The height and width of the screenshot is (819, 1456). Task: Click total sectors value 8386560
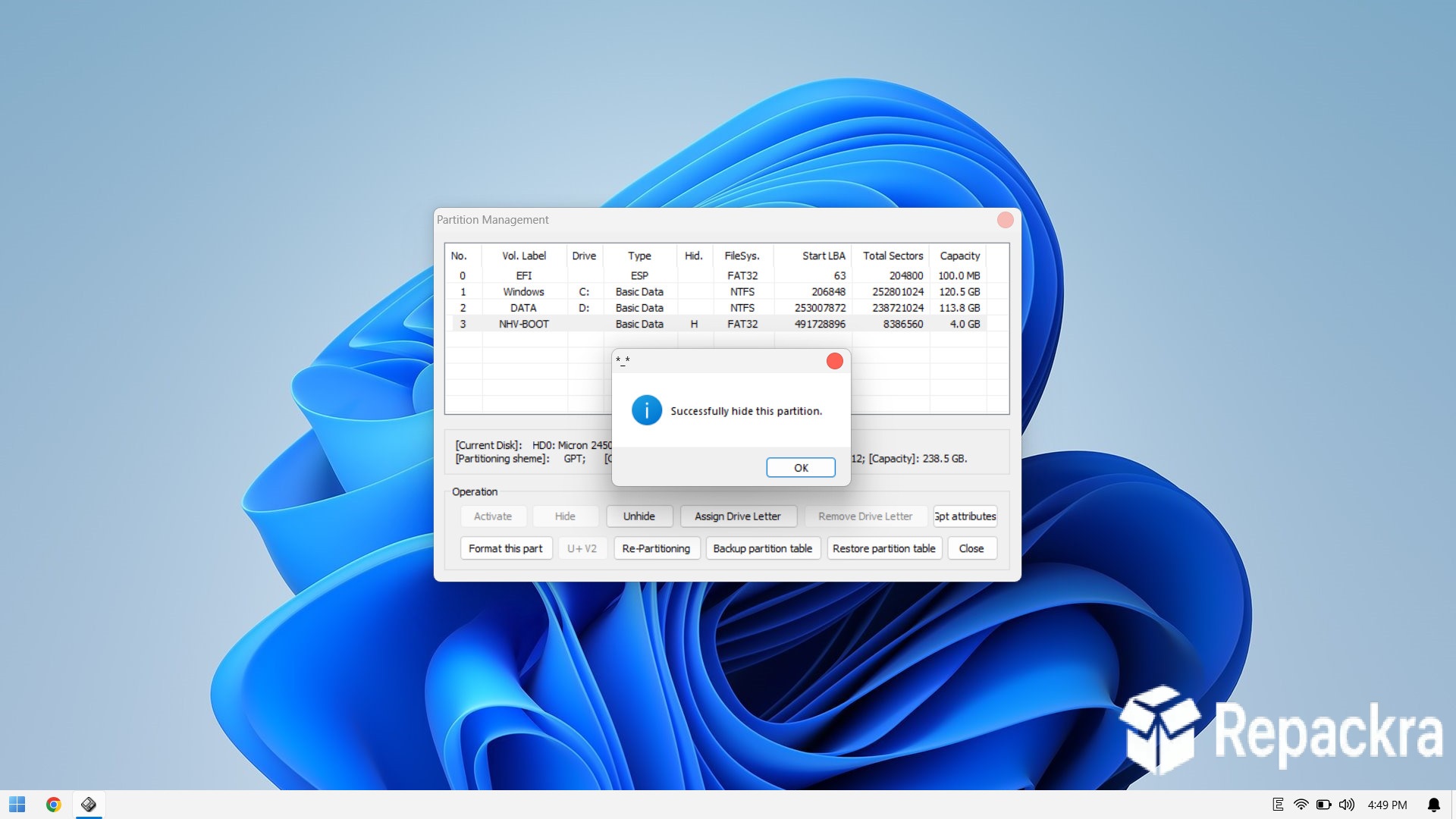903,324
